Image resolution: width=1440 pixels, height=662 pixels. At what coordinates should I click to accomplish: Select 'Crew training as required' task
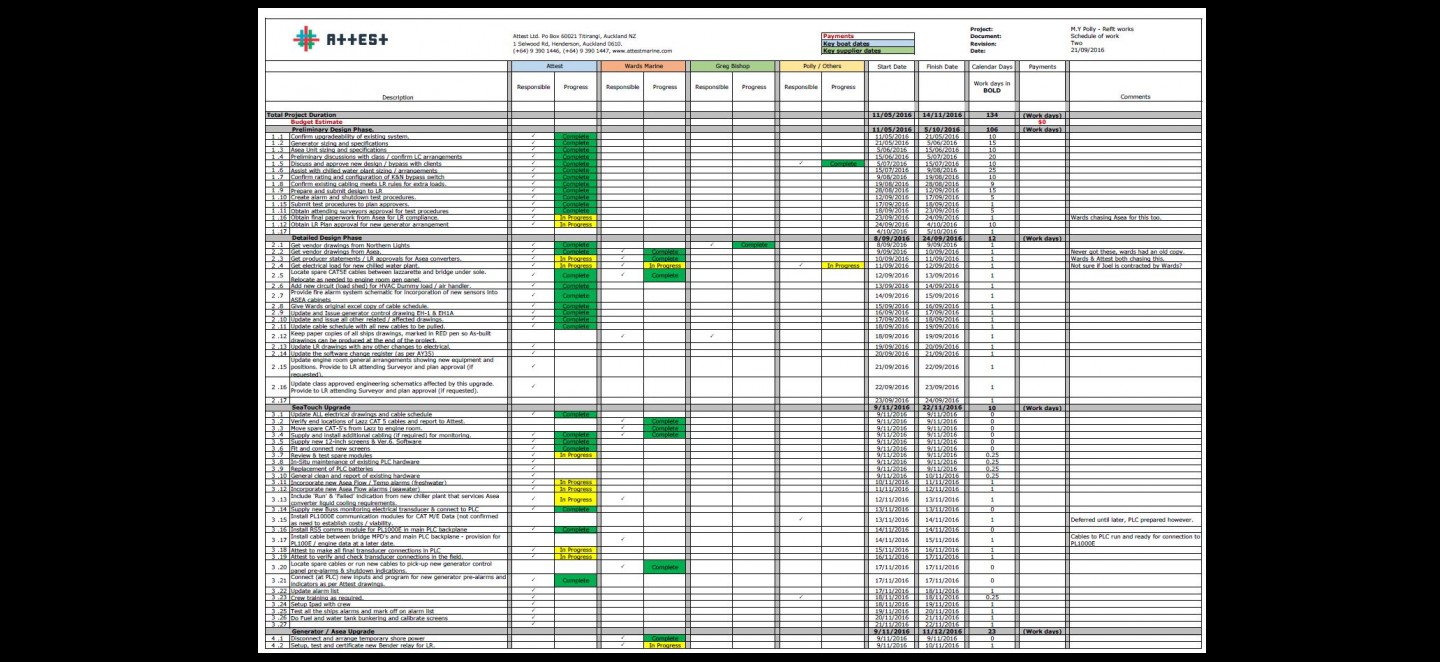pyautogui.click(x=327, y=597)
